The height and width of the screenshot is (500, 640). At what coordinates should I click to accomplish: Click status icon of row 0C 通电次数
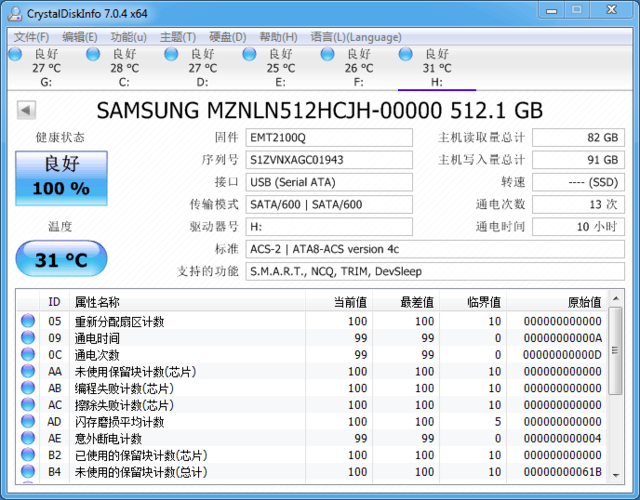coord(28,354)
